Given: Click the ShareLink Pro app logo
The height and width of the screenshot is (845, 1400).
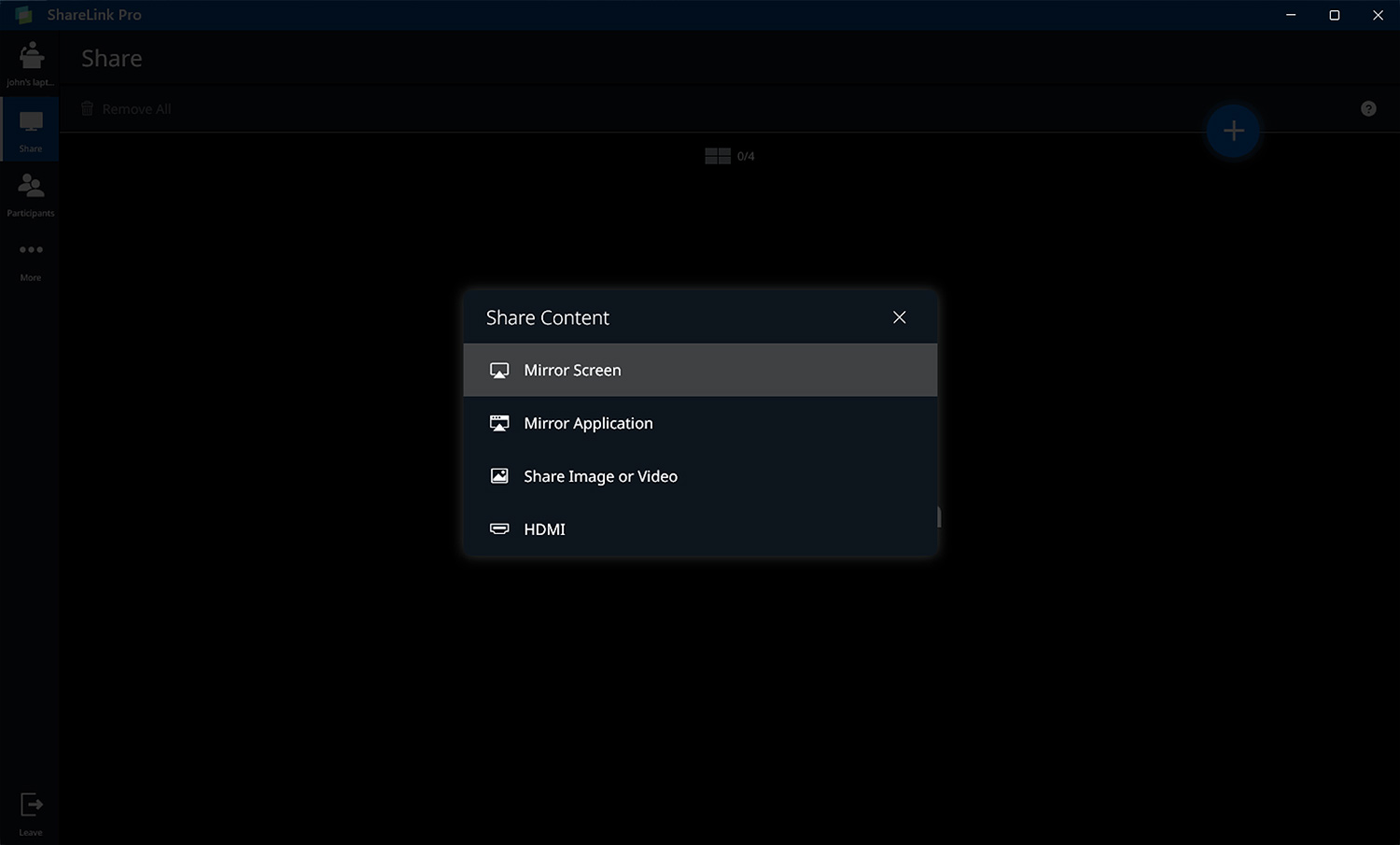Looking at the screenshot, I should (24, 16).
